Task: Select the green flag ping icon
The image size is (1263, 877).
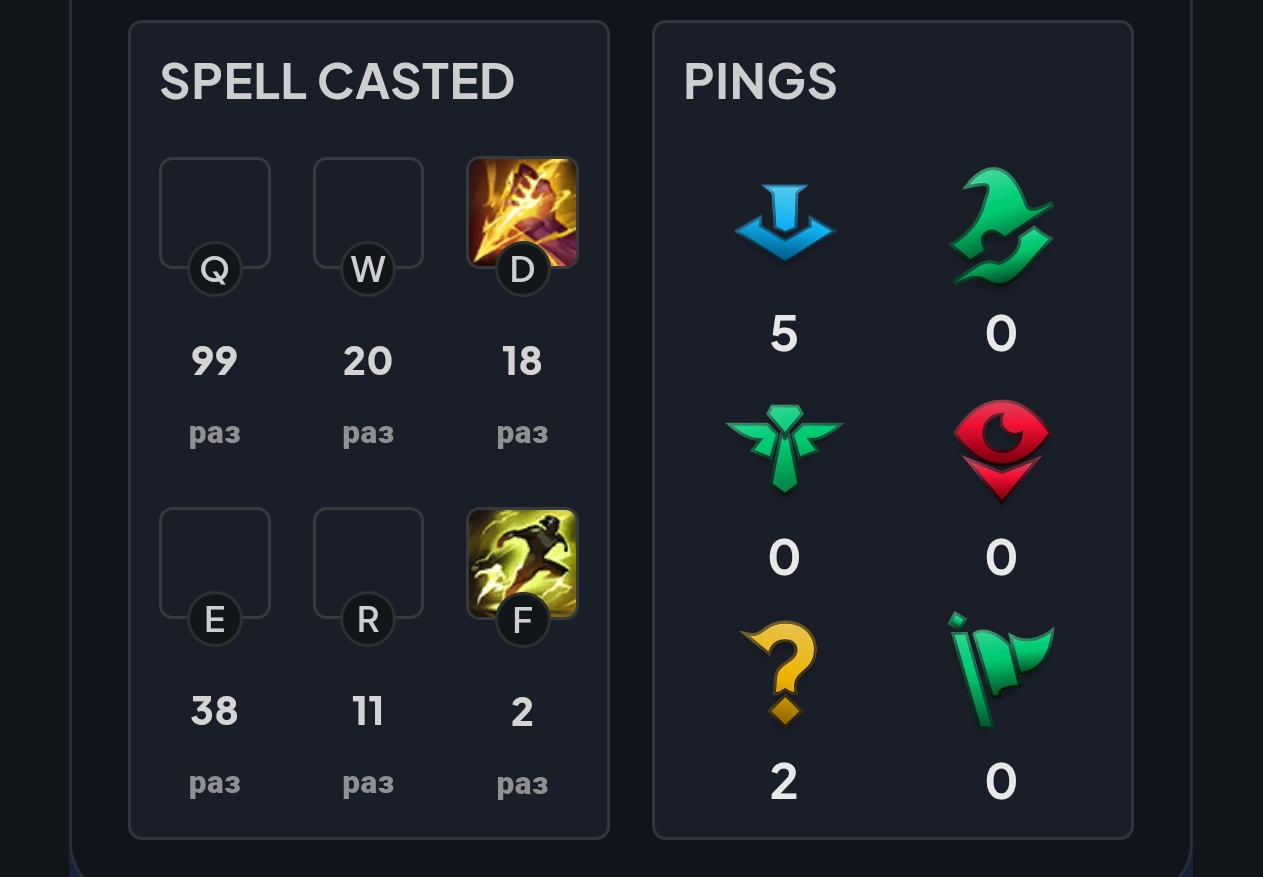Action: click(x=1001, y=670)
